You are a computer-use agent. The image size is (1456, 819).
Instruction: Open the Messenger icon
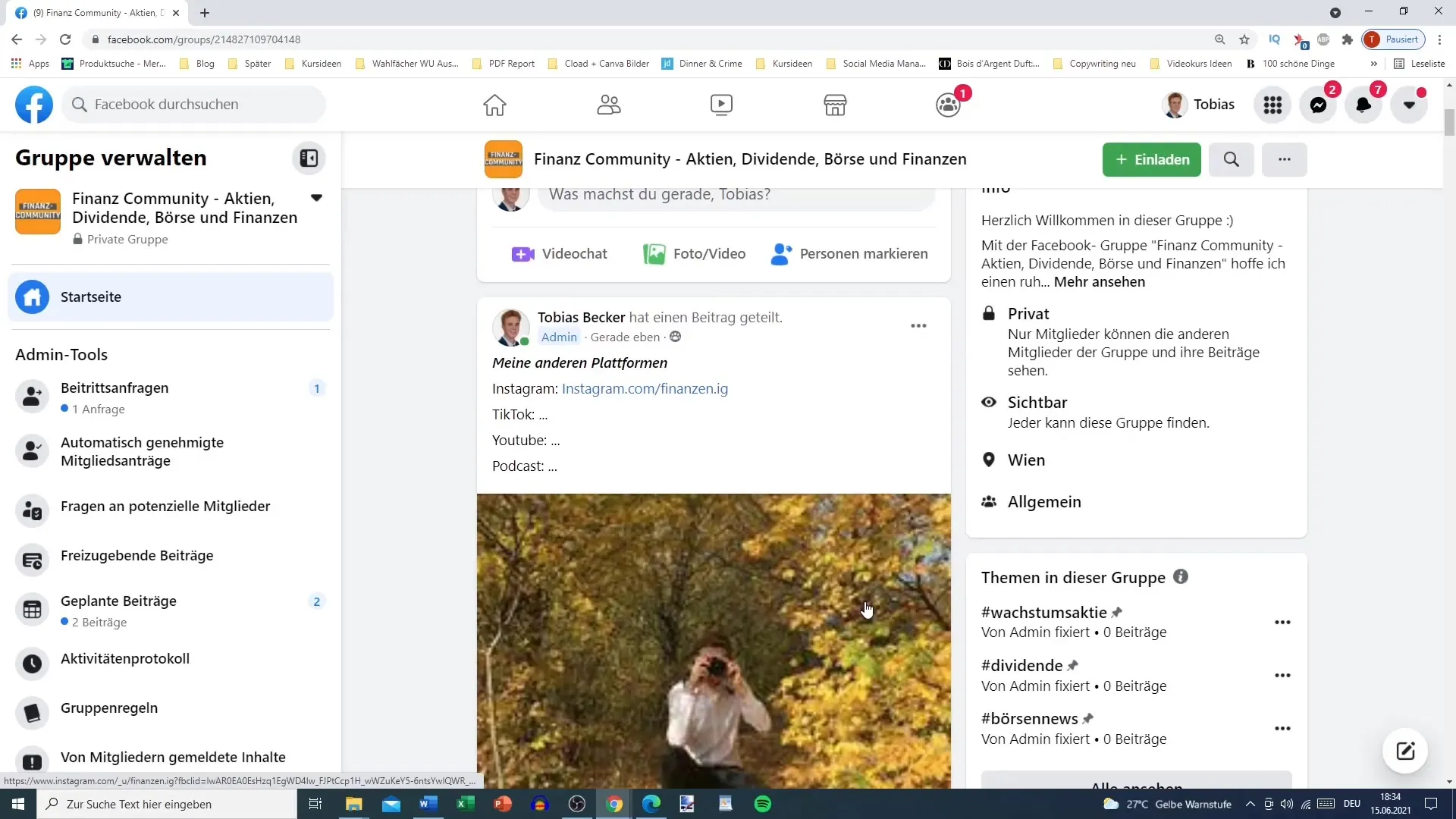(1318, 105)
